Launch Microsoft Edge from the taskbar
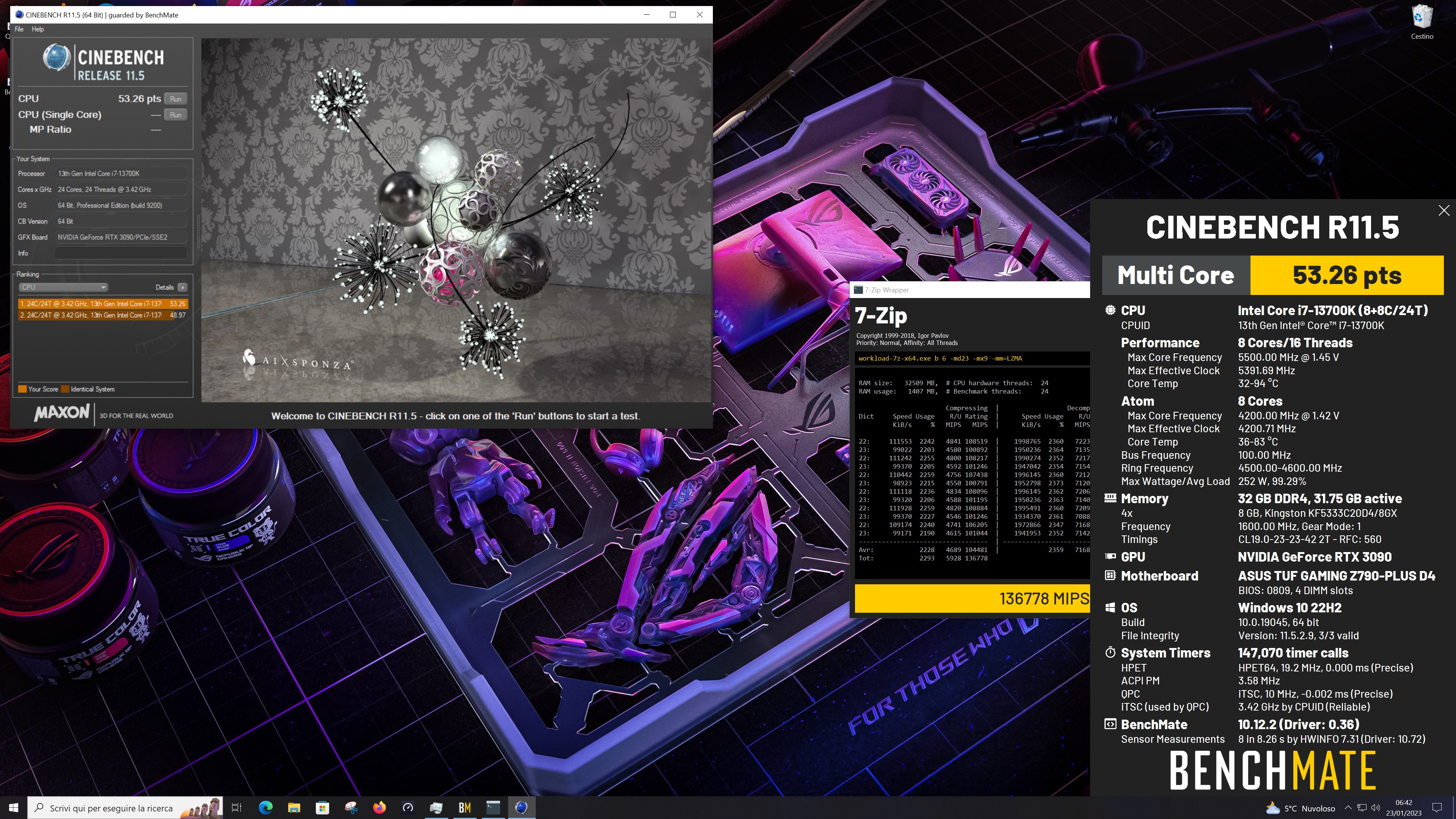Screen dimensions: 1456x819 pos(265,808)
